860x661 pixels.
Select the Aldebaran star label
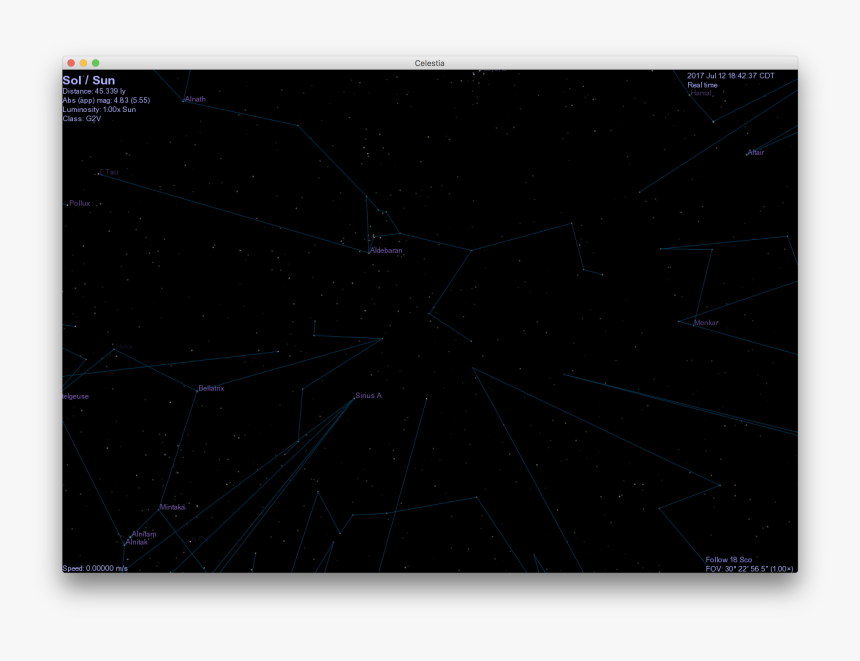coord(386,250)
